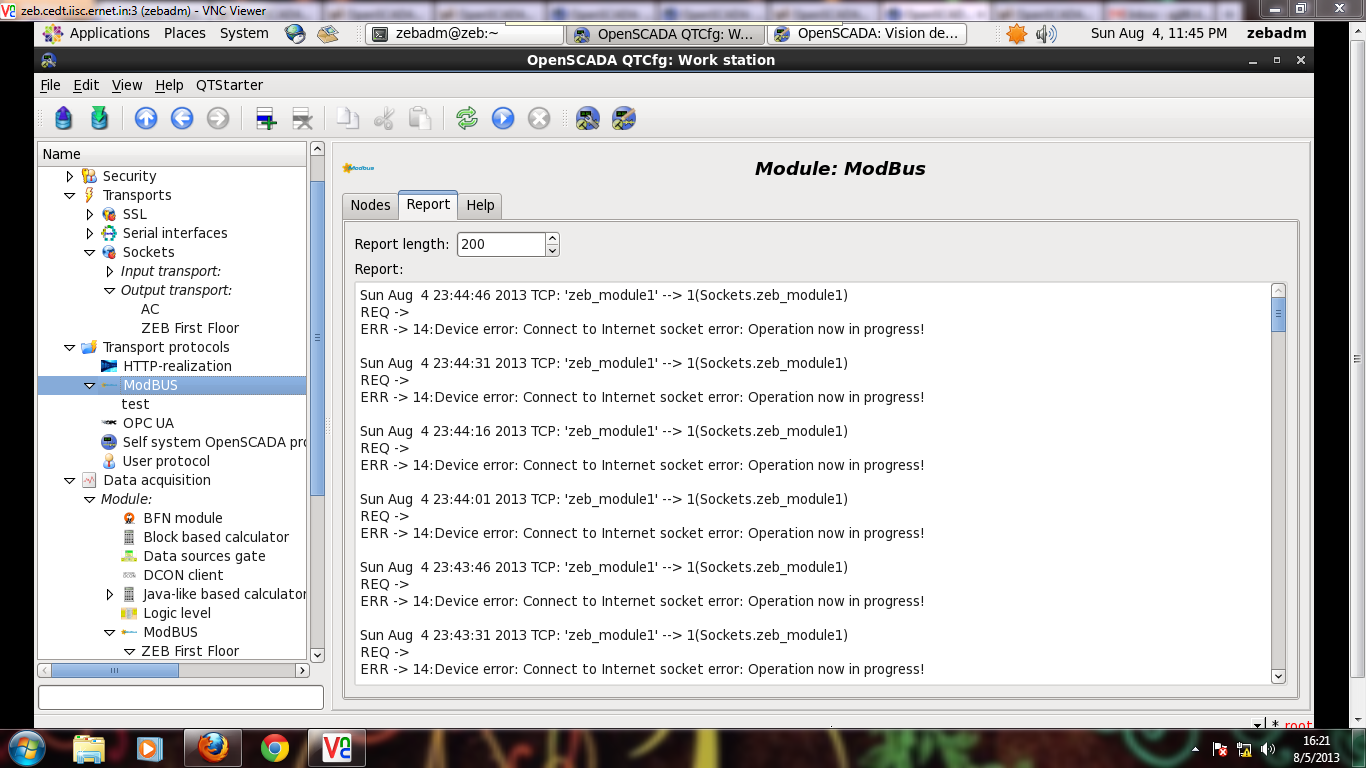1366x768 pixels.
Task: Open the QTStarter menu
Action: pos(229,85)
